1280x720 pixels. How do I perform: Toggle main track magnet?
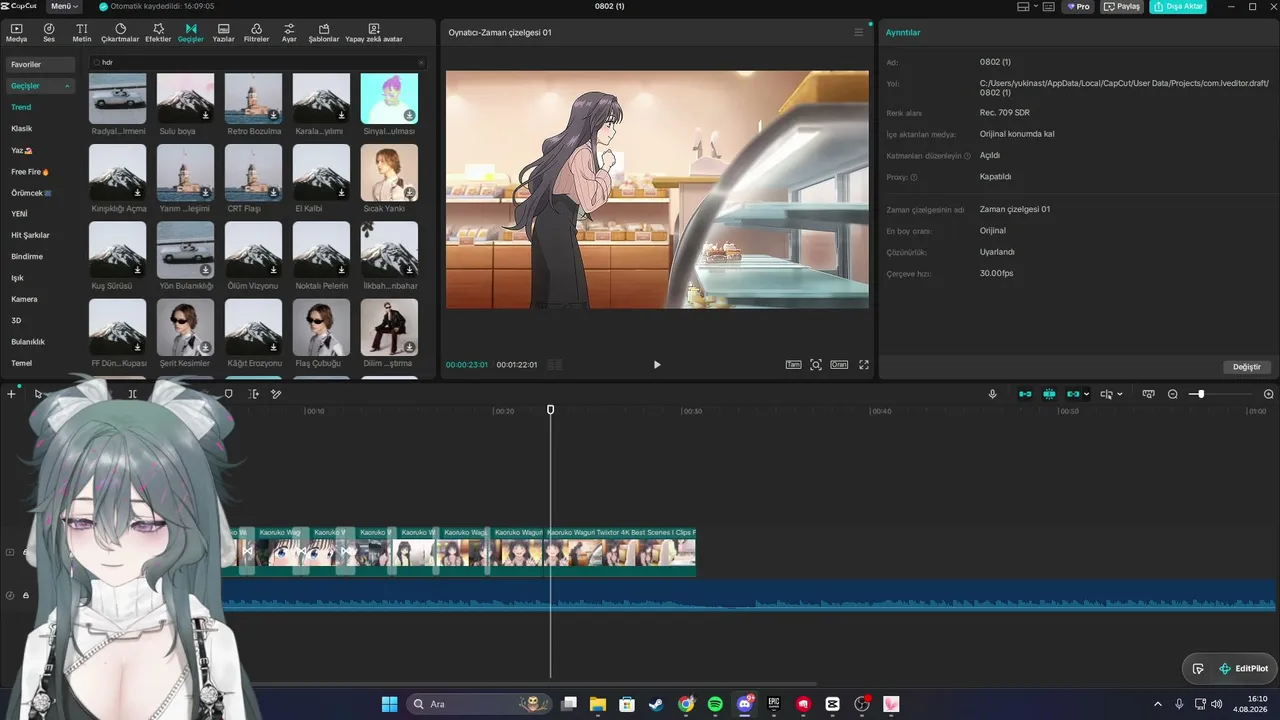coord(1025,394)
